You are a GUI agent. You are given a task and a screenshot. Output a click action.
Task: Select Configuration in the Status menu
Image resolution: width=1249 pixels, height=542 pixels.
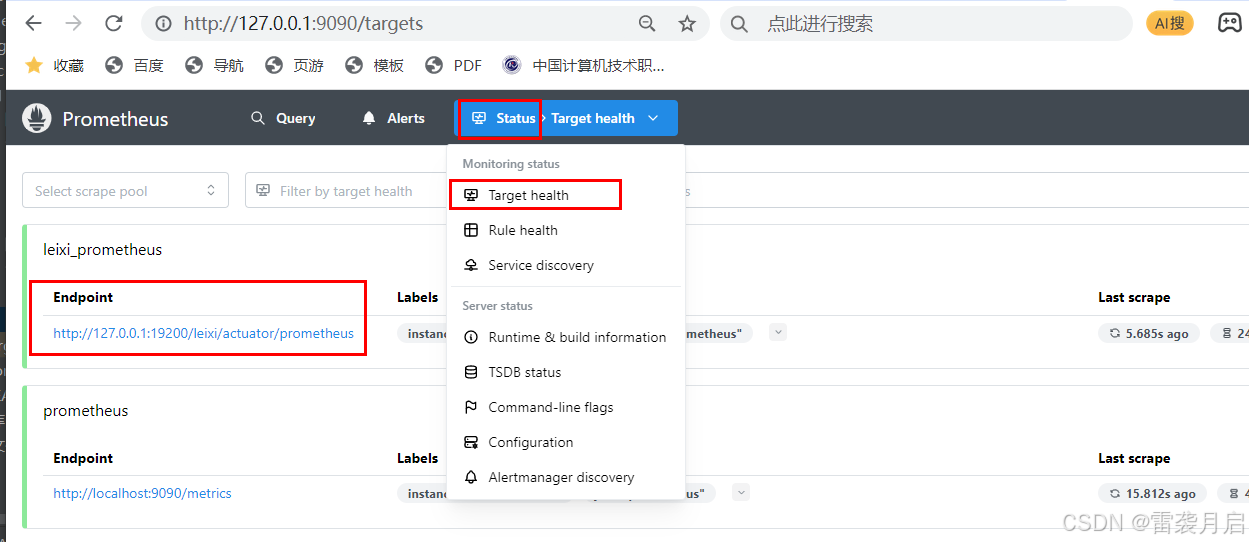[566, 442]
